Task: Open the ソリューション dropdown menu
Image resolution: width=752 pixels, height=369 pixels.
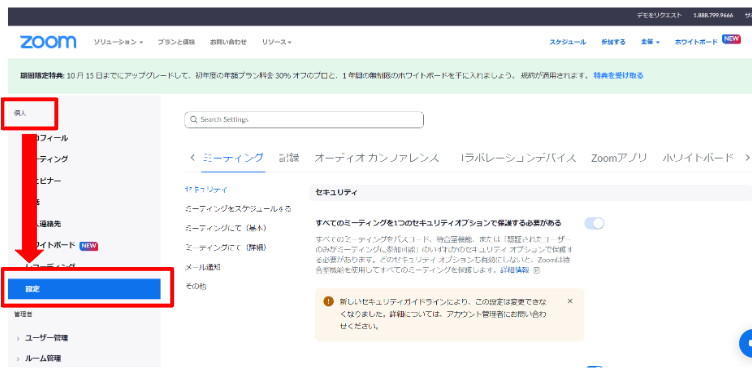Action: tap(118, 42)
